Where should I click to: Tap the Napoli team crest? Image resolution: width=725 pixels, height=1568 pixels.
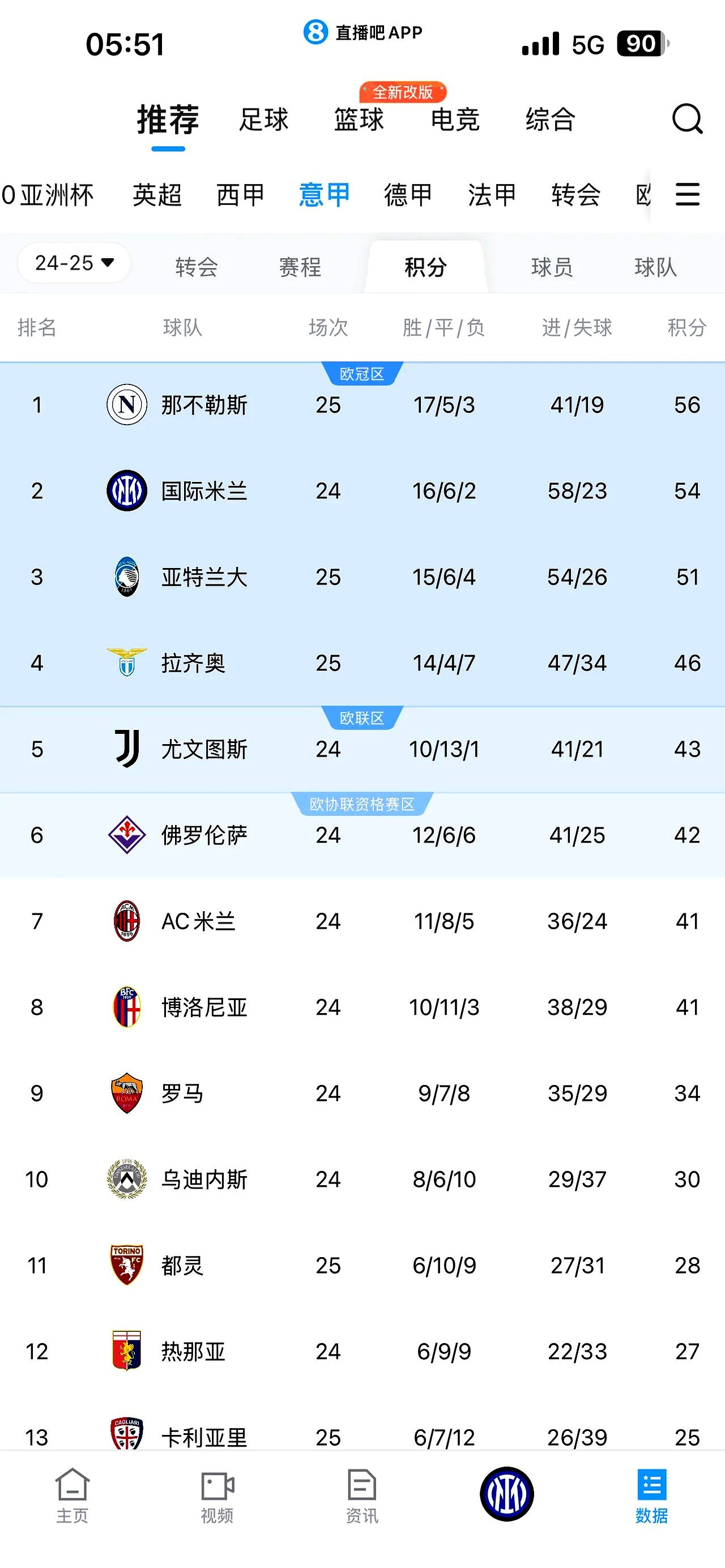[x=127, y=405]
